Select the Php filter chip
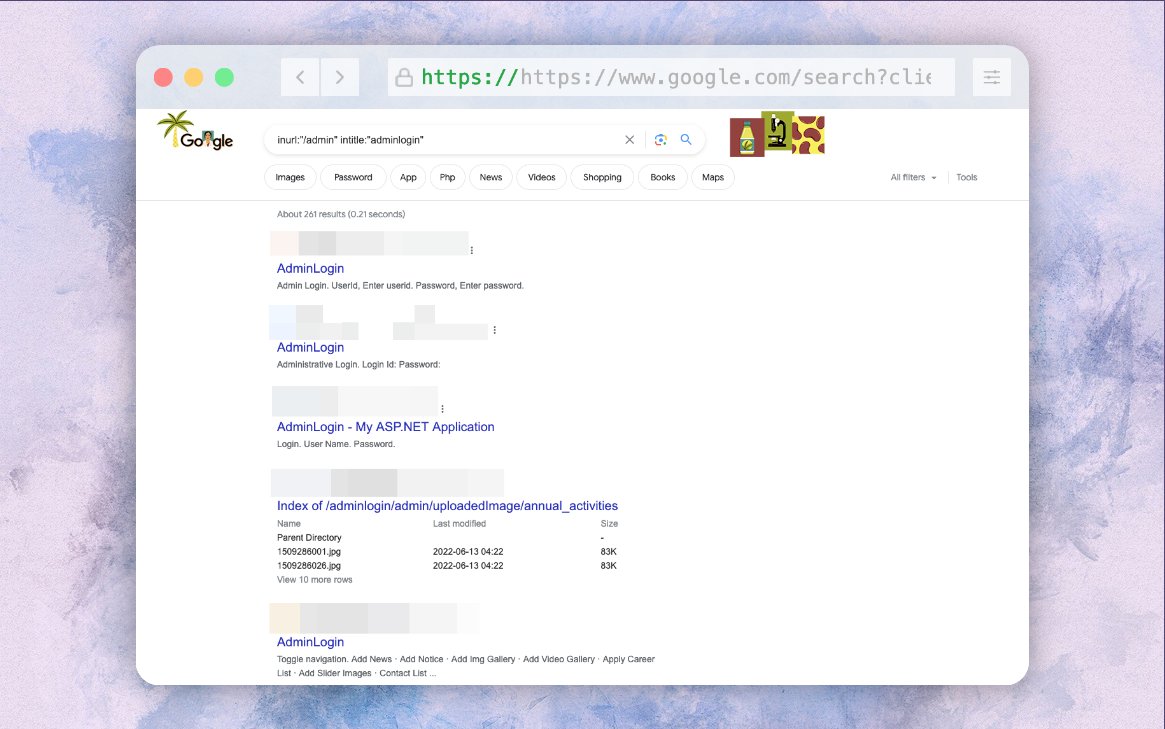 tap(447, 178)
